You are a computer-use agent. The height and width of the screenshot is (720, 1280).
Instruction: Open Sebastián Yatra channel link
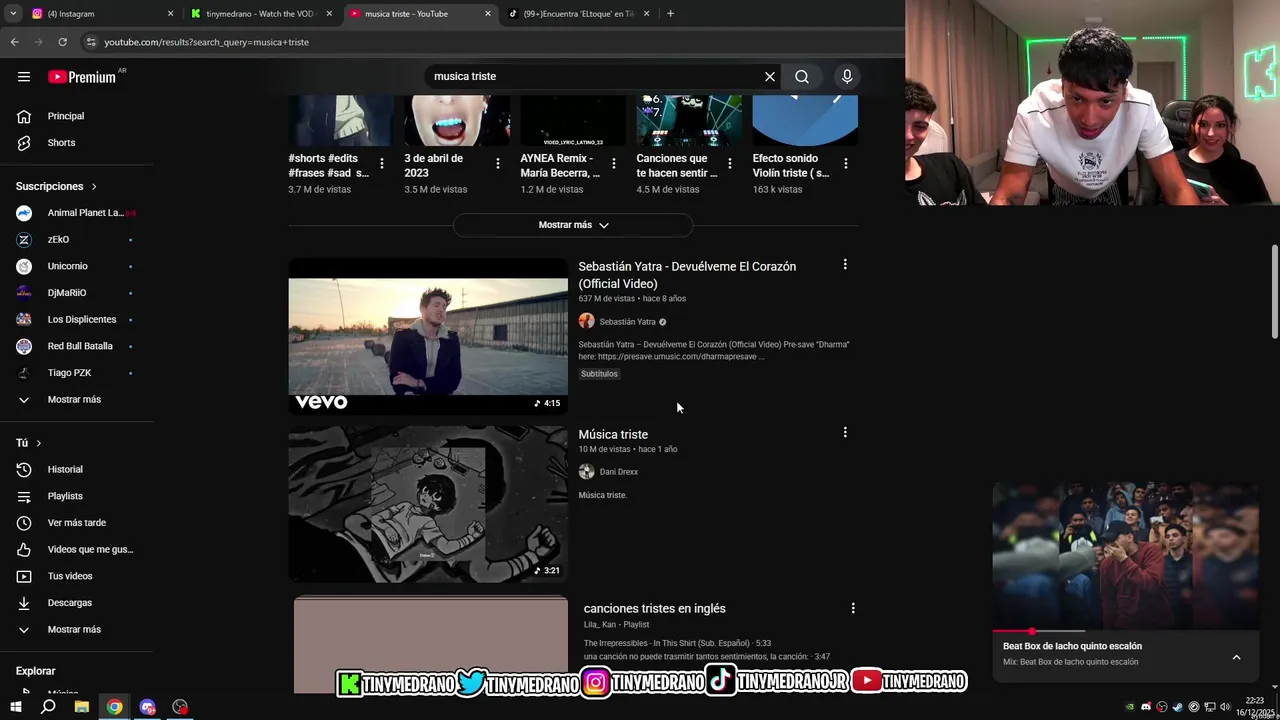[627, 322]
